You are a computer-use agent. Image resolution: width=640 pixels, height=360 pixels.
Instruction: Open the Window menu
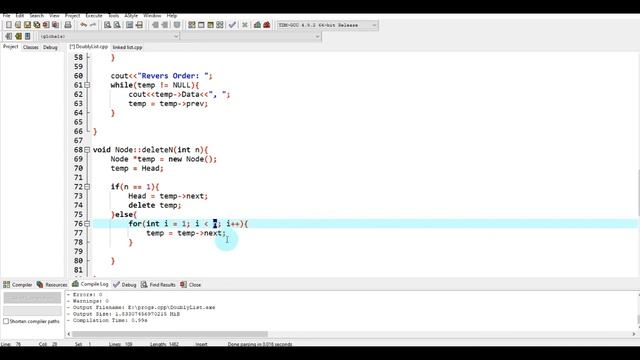point(152,16)
